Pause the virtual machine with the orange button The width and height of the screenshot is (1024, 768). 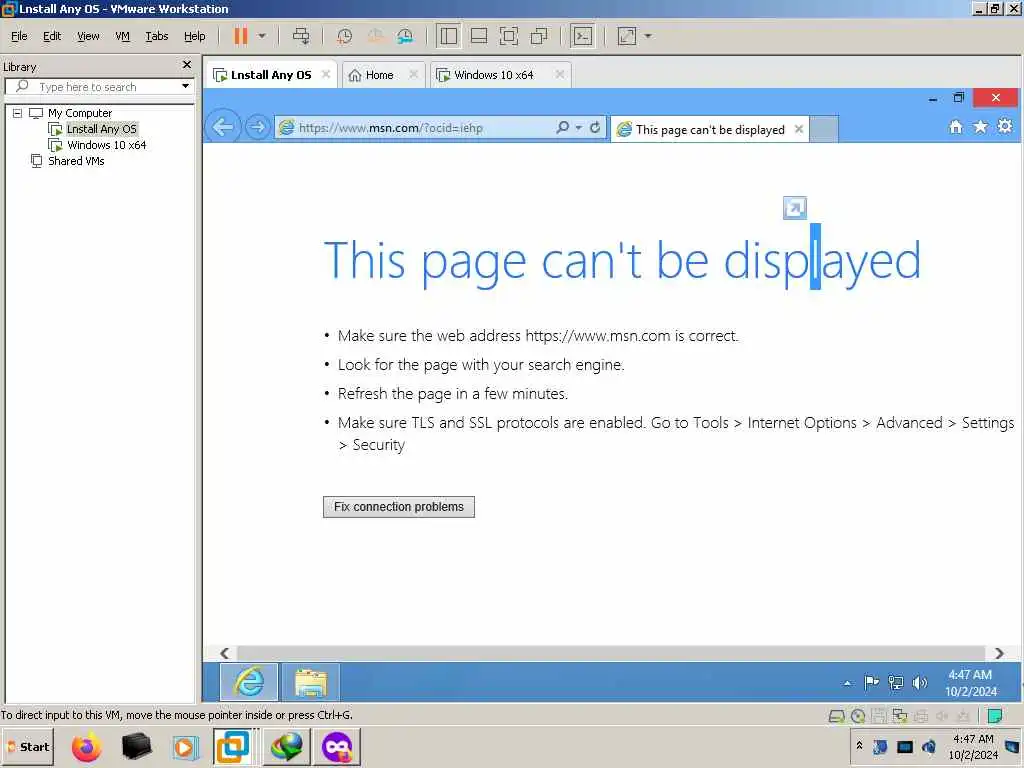(240, 36)
